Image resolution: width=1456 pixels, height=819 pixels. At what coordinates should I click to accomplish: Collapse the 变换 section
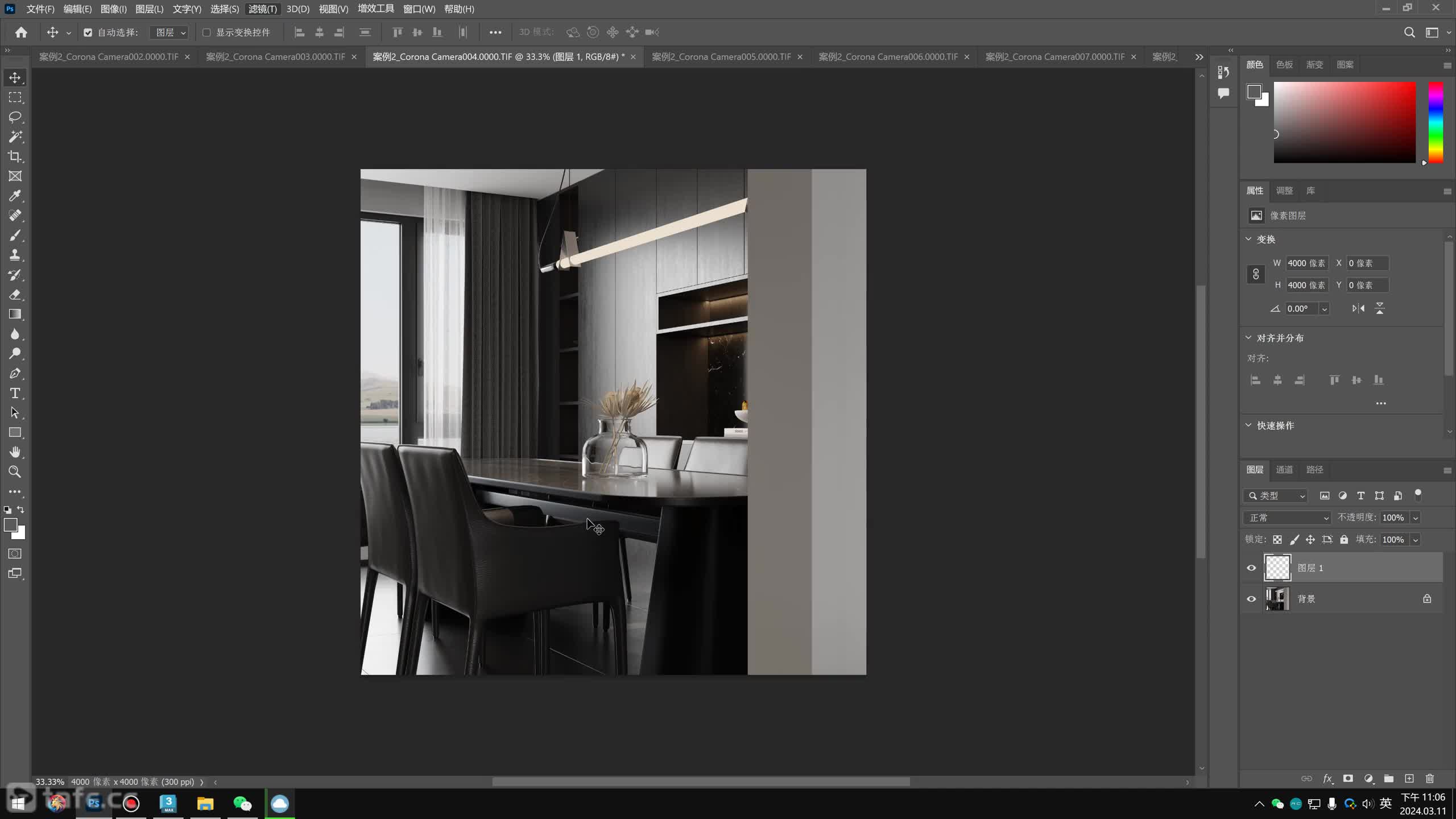coord(1248,239)
